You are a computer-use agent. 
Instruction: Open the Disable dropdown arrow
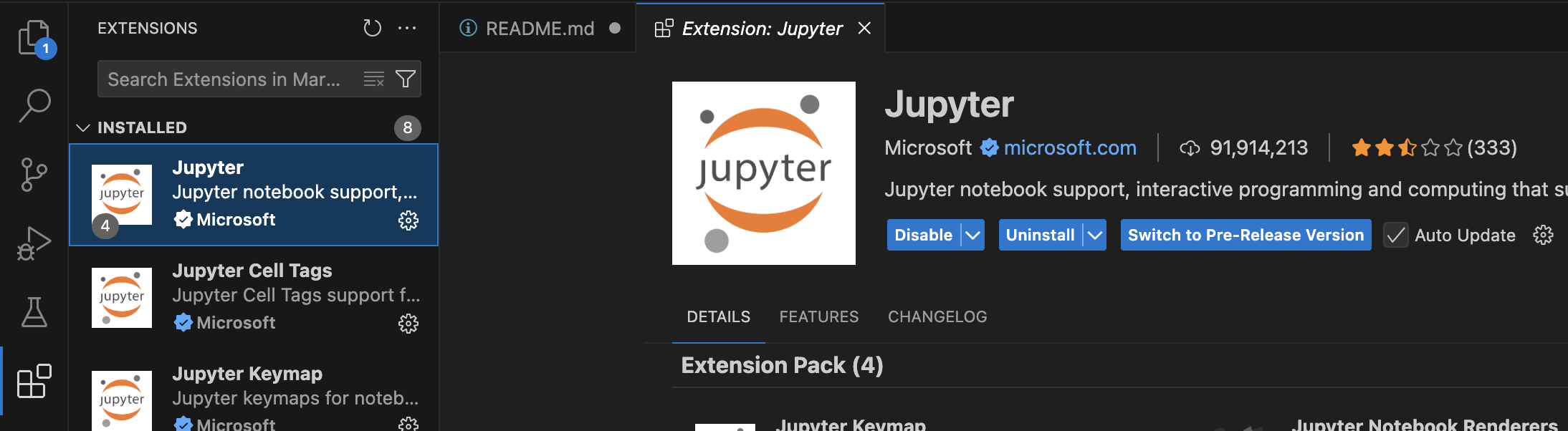(972, 235)
